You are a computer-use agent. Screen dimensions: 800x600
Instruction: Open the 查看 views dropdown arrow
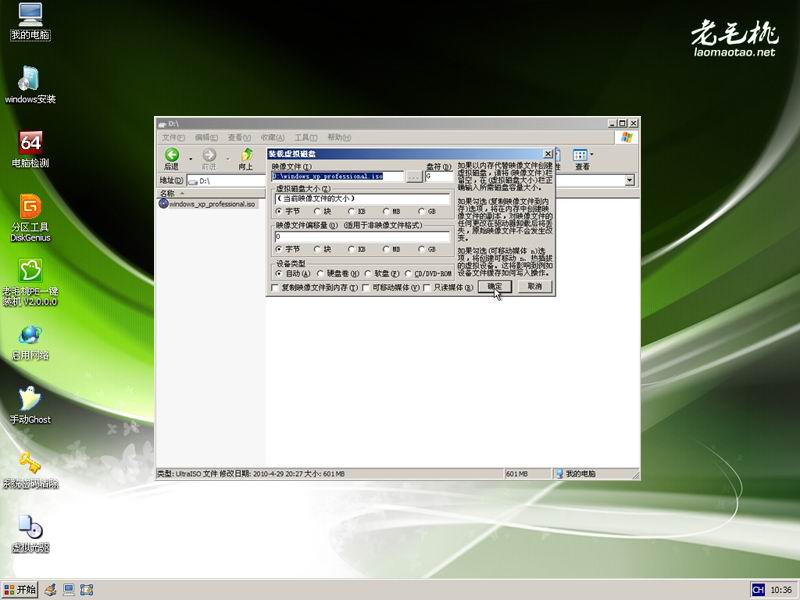tap(592, 154)
